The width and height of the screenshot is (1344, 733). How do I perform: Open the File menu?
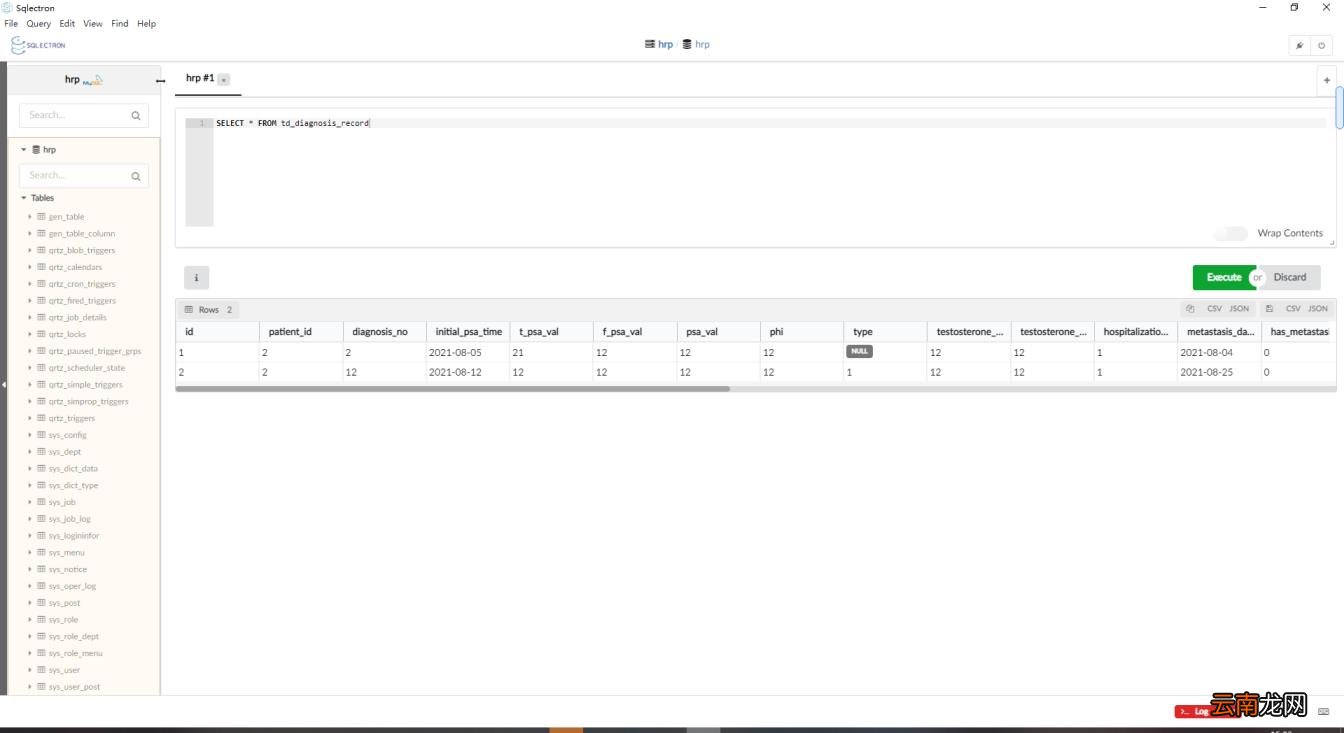(x=11, y=23)
